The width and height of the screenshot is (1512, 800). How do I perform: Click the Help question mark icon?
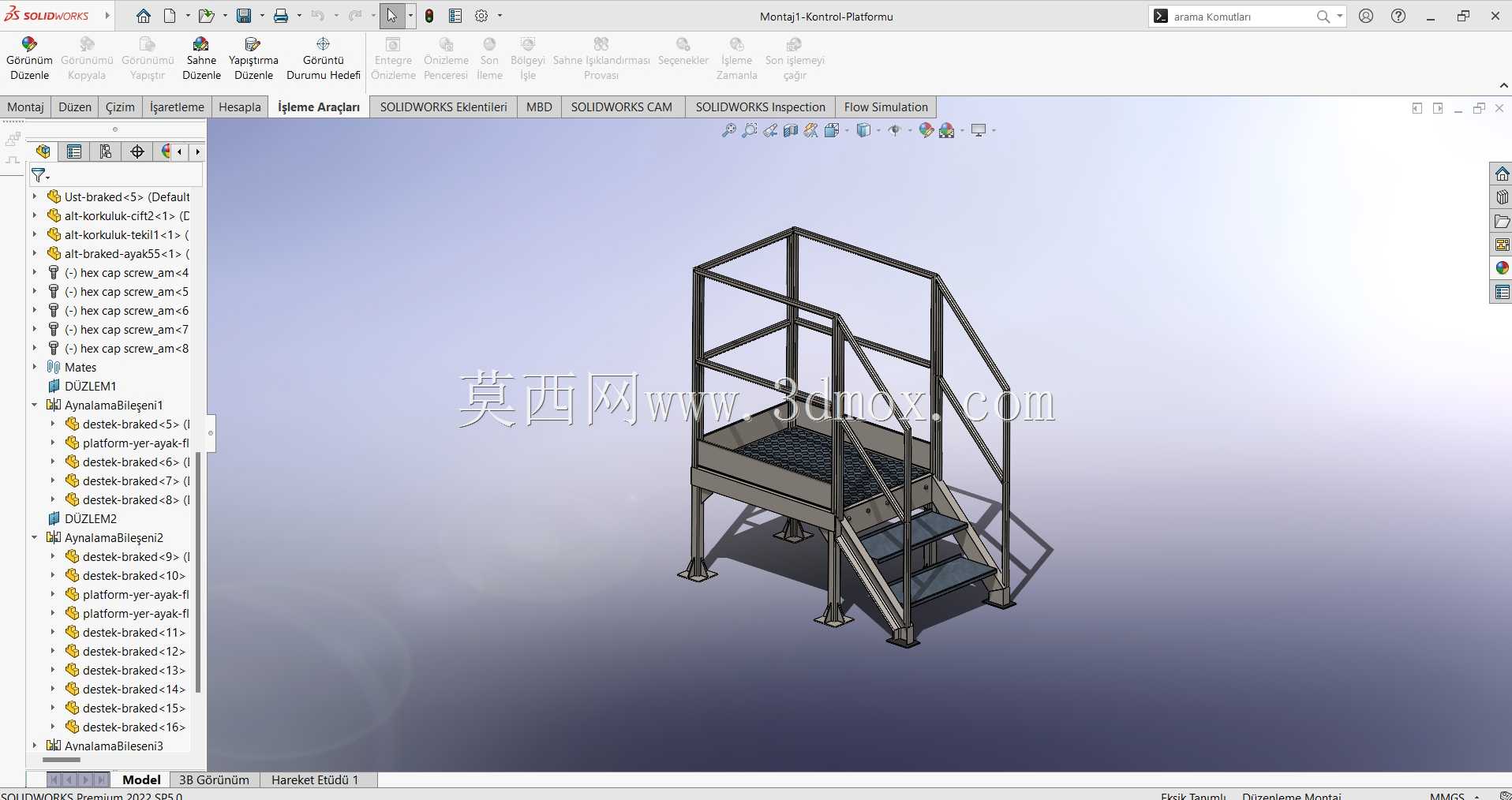pos(1398,16)
